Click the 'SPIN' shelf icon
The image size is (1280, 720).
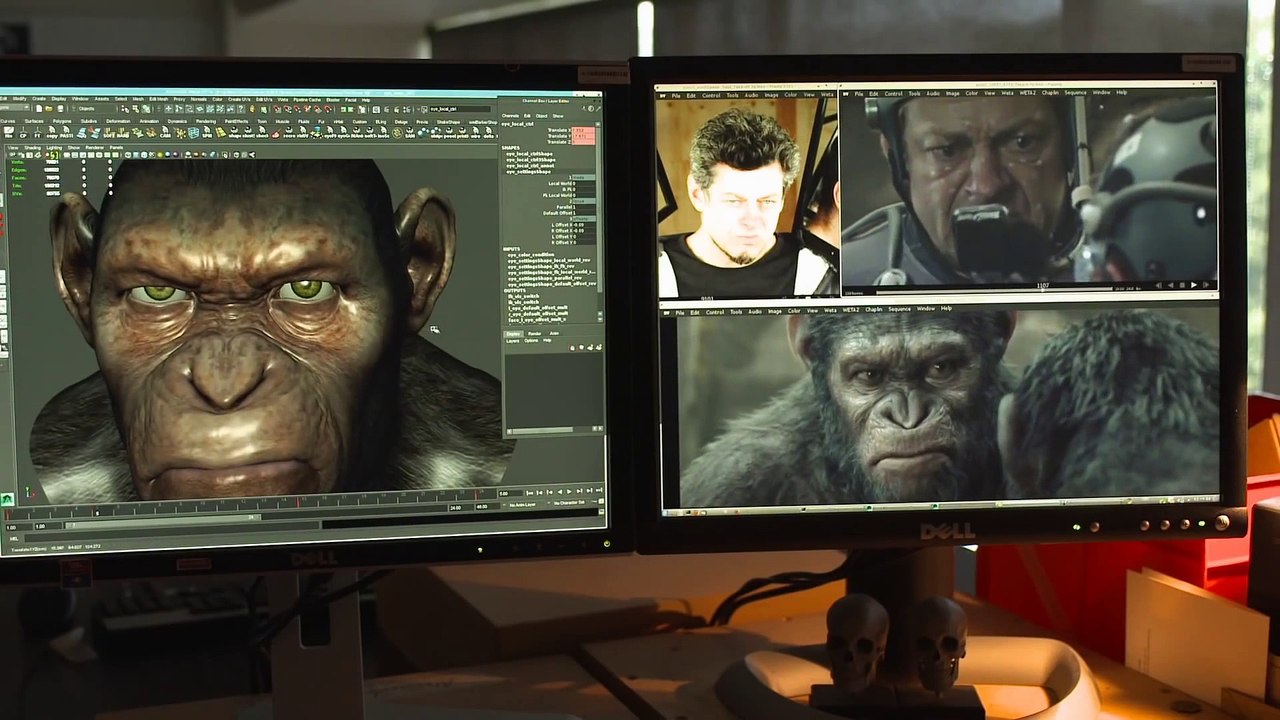(207, 132)
